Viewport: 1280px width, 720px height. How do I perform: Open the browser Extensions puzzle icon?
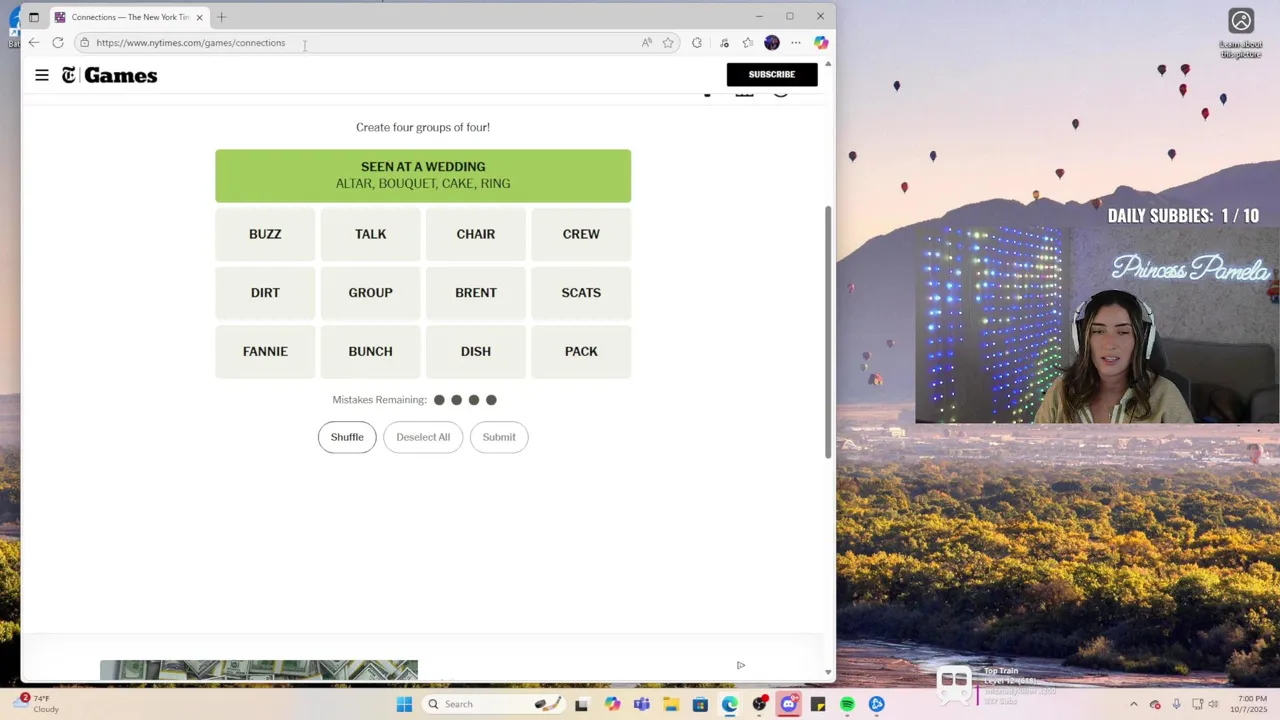697,43
